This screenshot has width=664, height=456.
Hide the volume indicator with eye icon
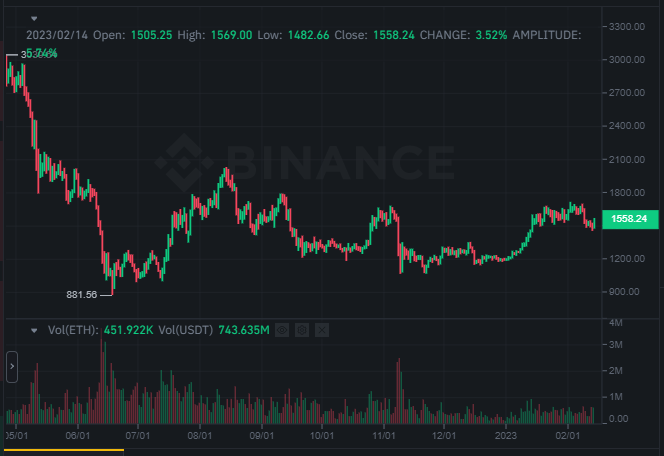282,330
